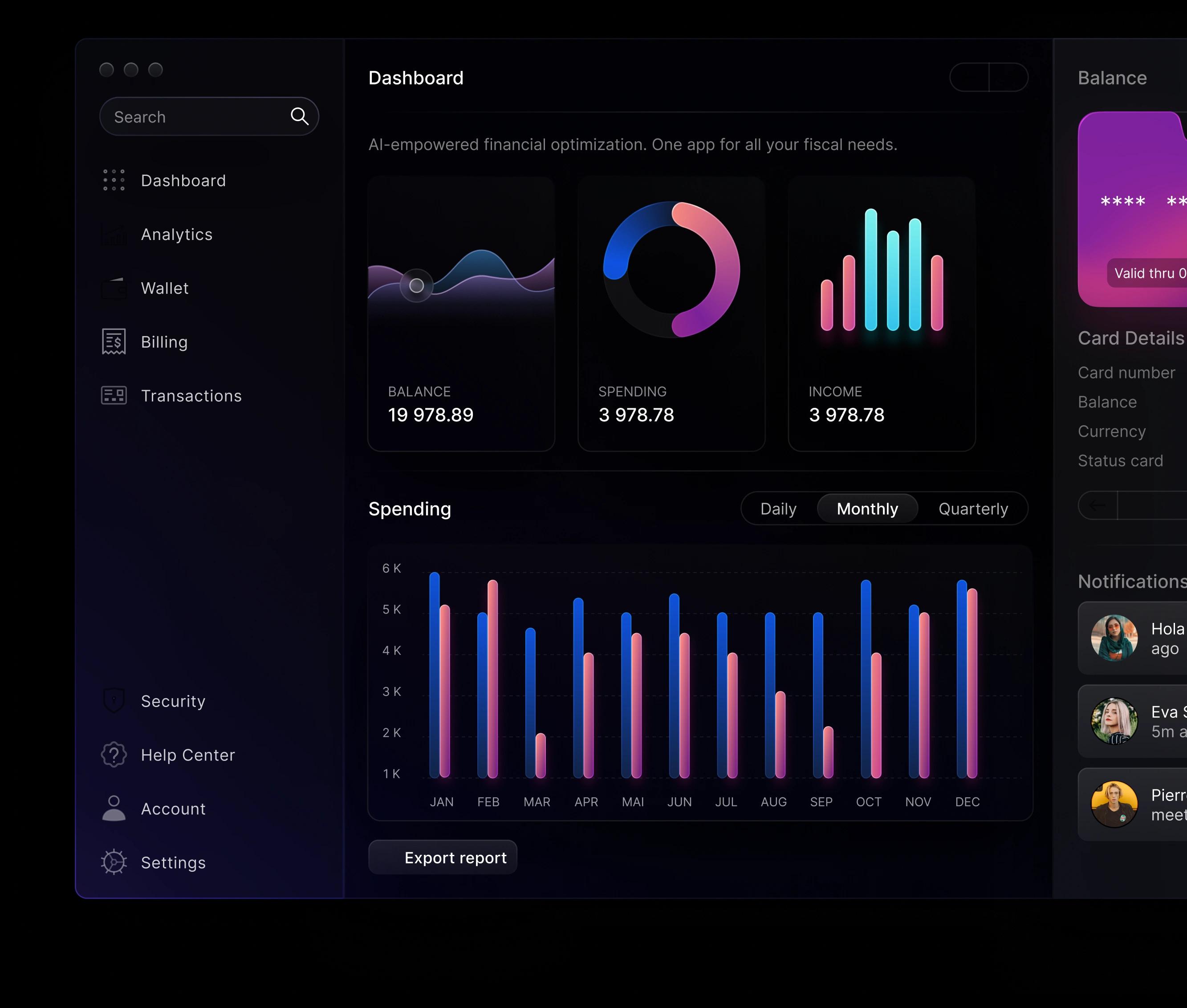Focus the Search input field
Image resolution: width=1187 pixels, height=1008 pixels.
[x=209, y=117]
